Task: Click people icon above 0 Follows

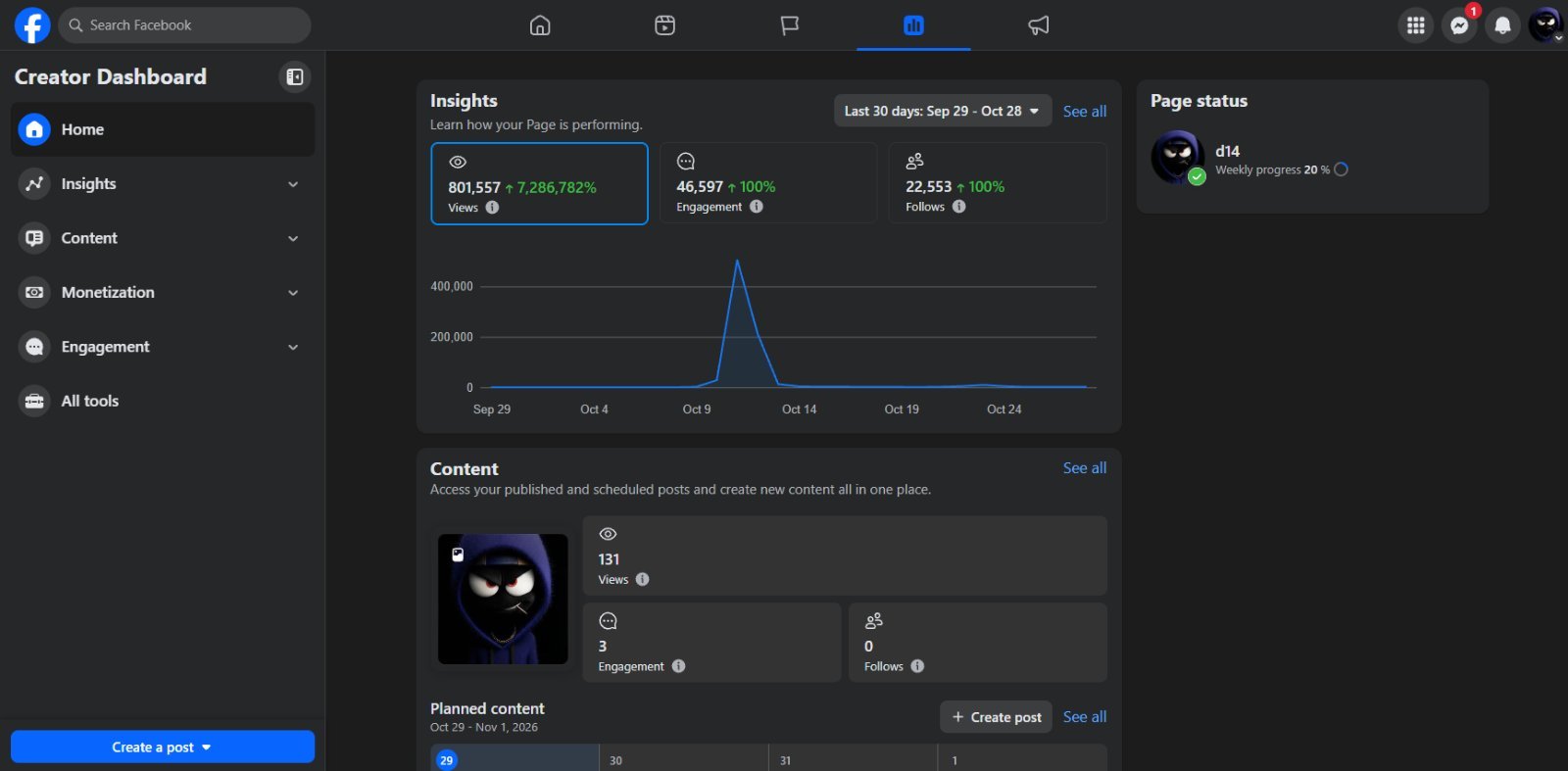Action: [874, 621]
